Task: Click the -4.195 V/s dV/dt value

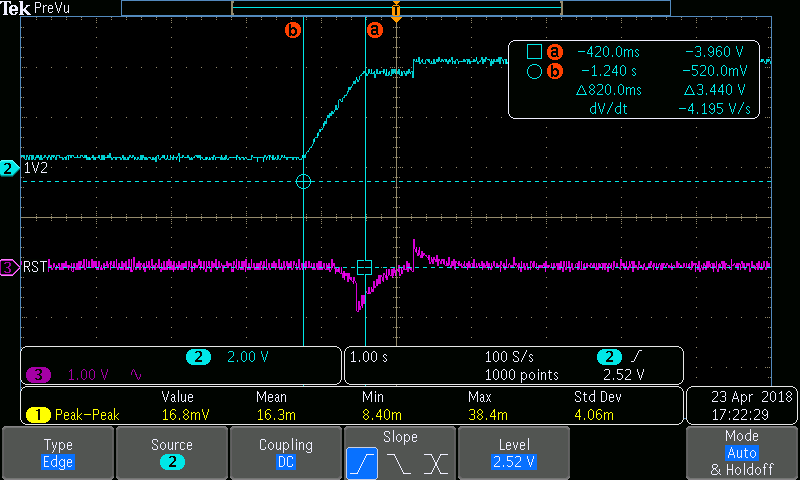Action: coord(714,109)
